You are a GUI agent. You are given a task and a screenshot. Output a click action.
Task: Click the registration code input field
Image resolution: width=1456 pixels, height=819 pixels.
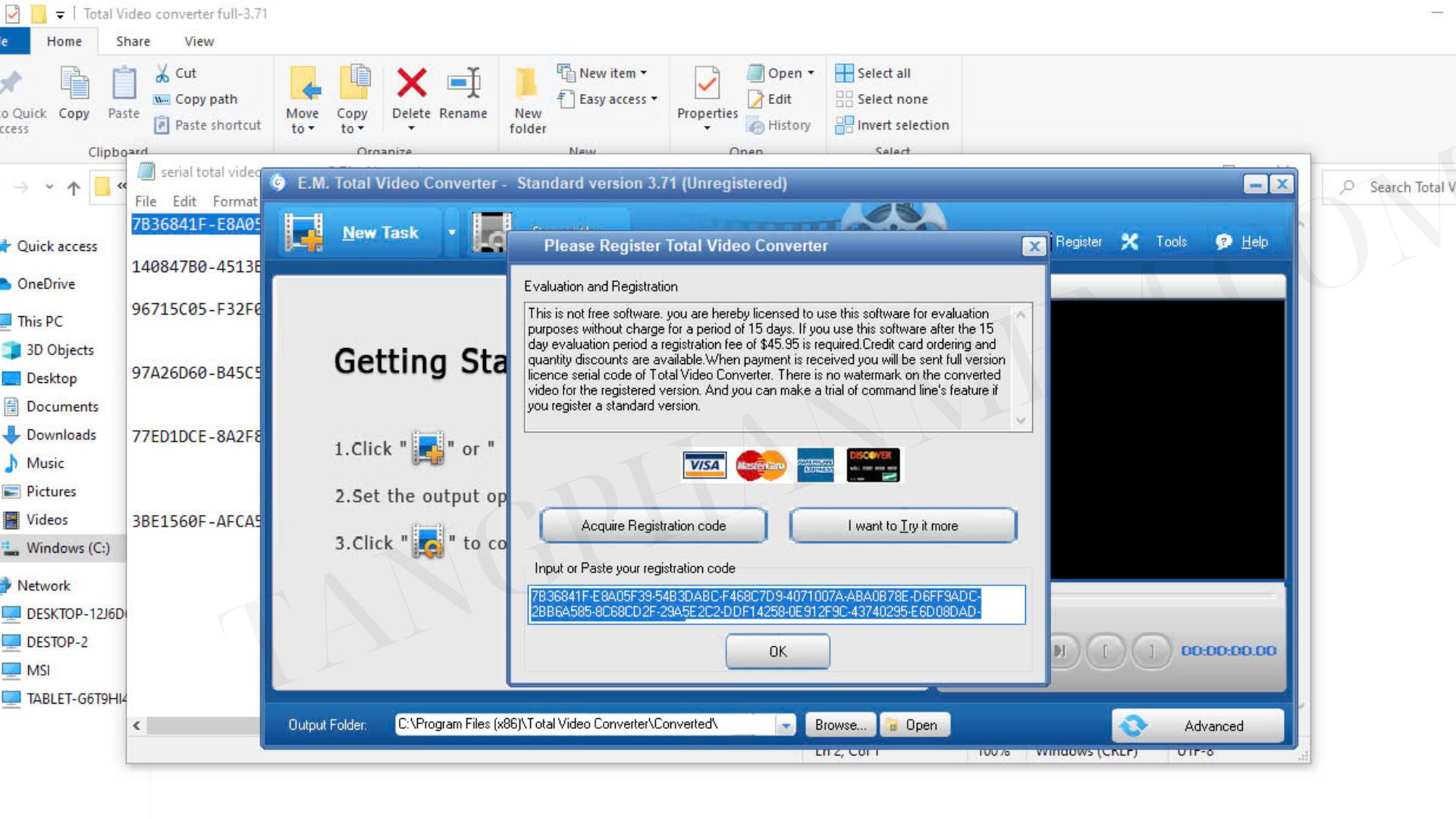(x=776, y=604)
